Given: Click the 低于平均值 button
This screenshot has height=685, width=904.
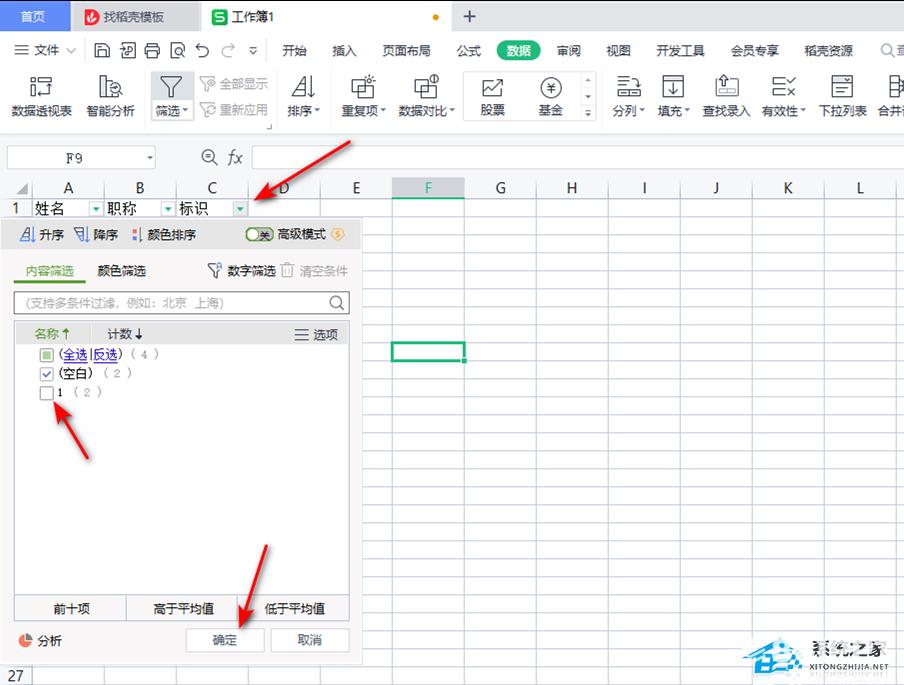Looking at the screenshot, I should click(x=294, y=608).
